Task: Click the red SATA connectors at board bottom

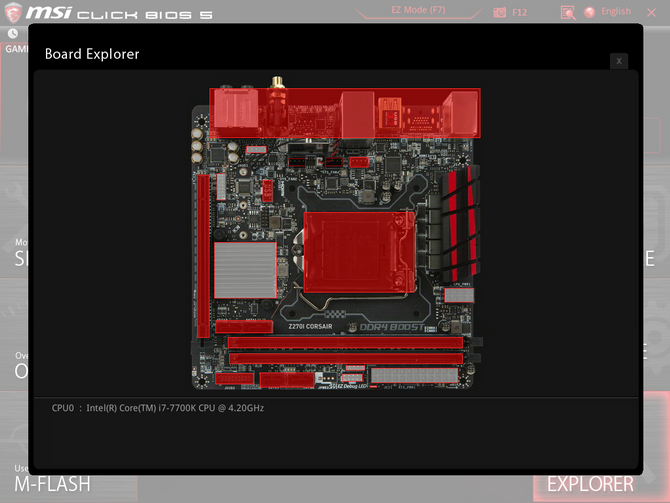Action: click(x=287, y=379)
